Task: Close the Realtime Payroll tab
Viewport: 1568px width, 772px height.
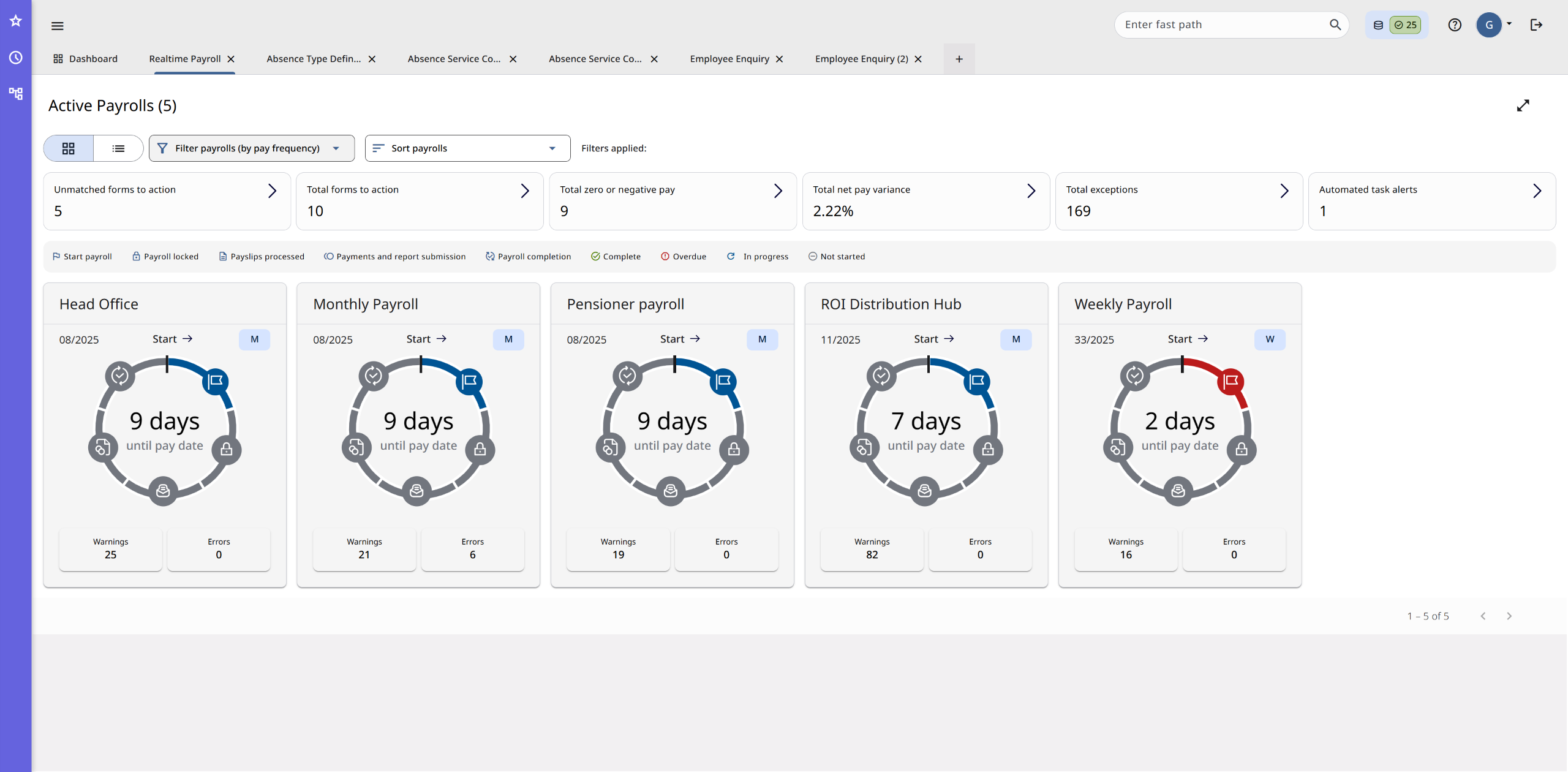Action: (231, 59)
